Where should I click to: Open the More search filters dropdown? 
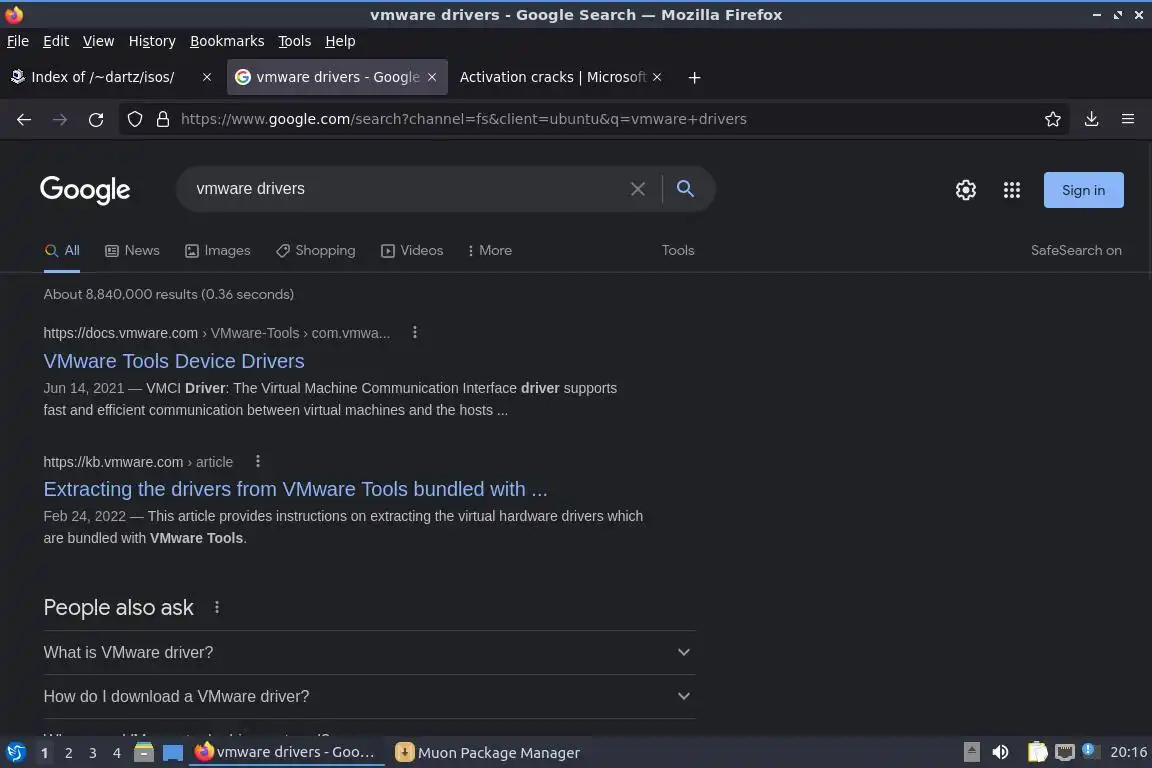click(489, 251)
